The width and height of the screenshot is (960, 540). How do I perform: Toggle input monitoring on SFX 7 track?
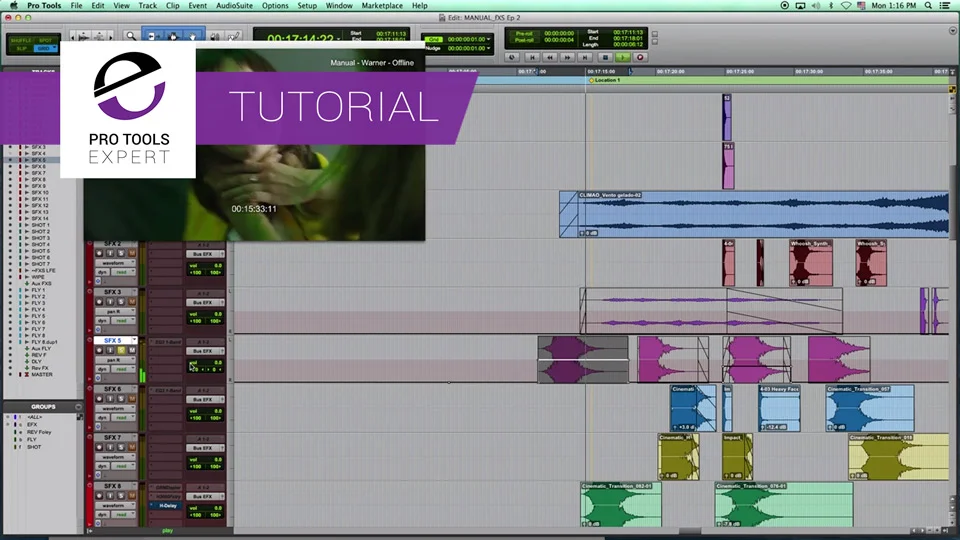coord(110,447)
